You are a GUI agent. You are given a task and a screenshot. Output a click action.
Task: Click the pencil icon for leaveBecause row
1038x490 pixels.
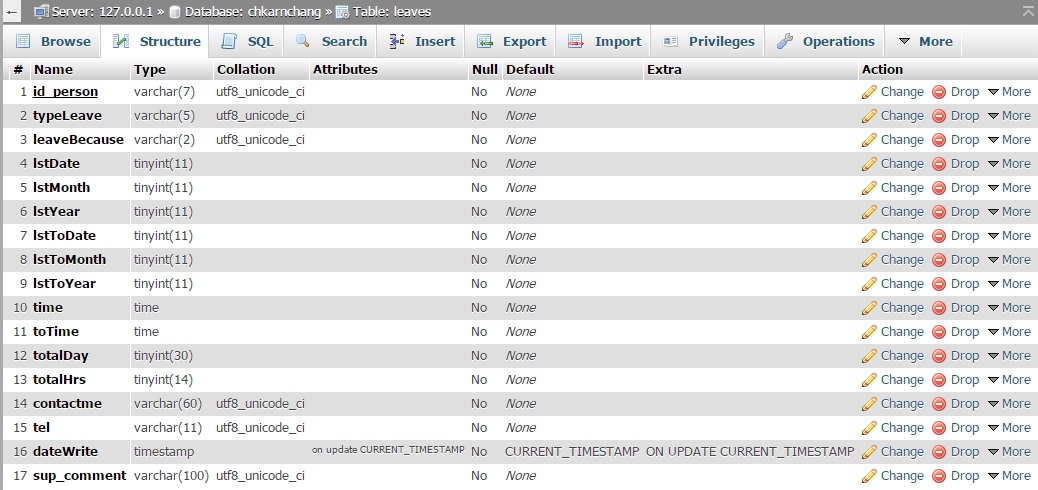pyautogui.click(x=869, y=140)
